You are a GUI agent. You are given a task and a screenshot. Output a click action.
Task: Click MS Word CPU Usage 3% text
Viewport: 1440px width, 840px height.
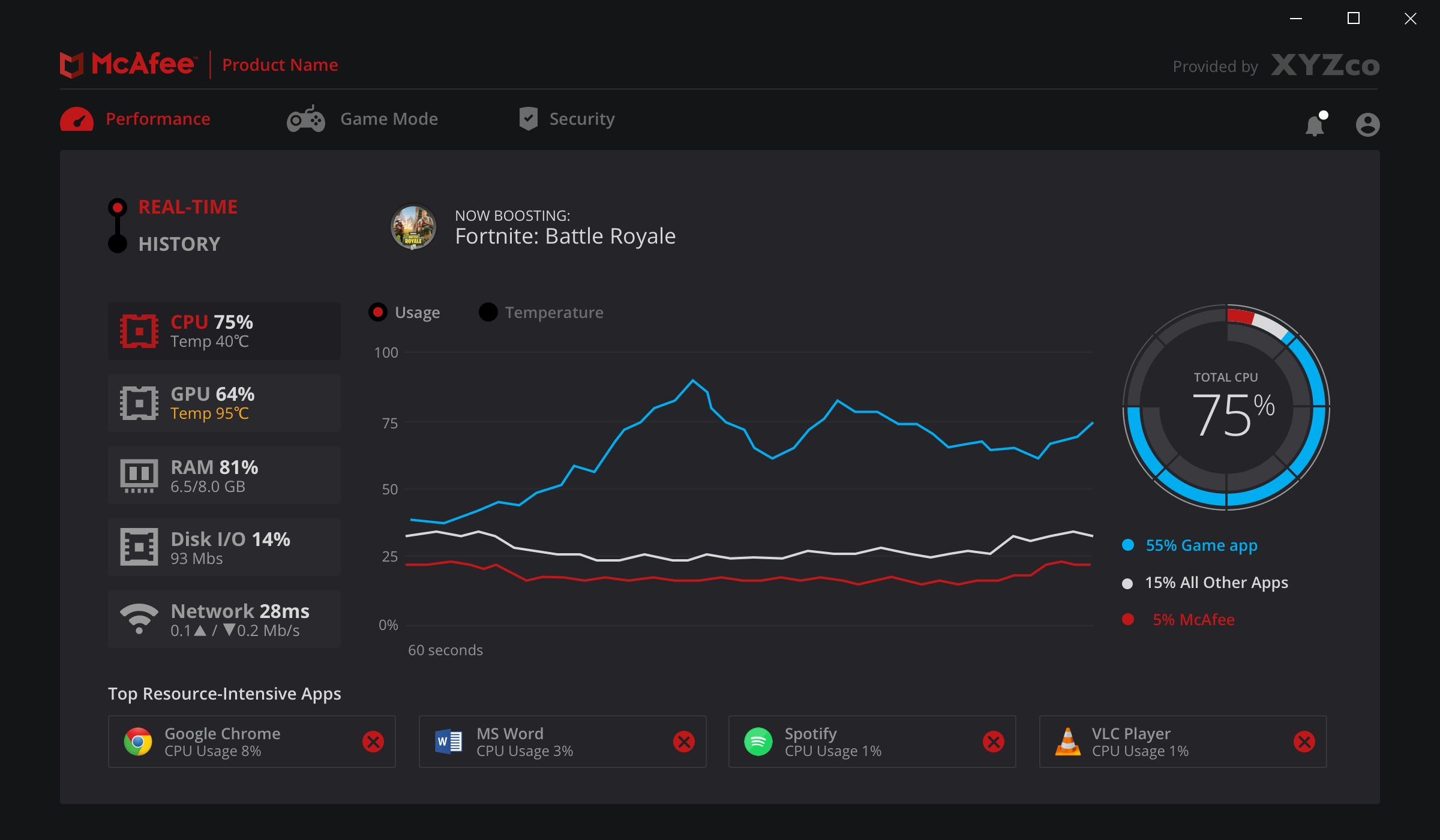coord(525,751)
